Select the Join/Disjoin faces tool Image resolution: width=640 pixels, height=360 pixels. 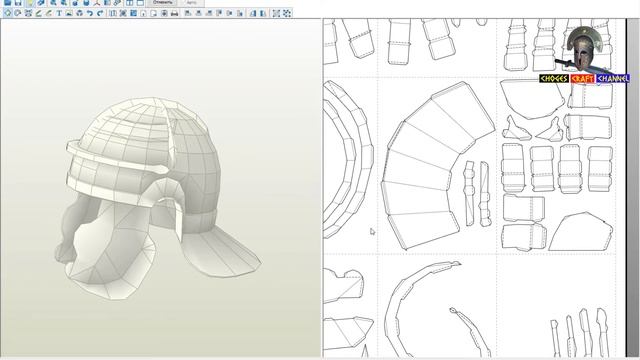[28, 13]
